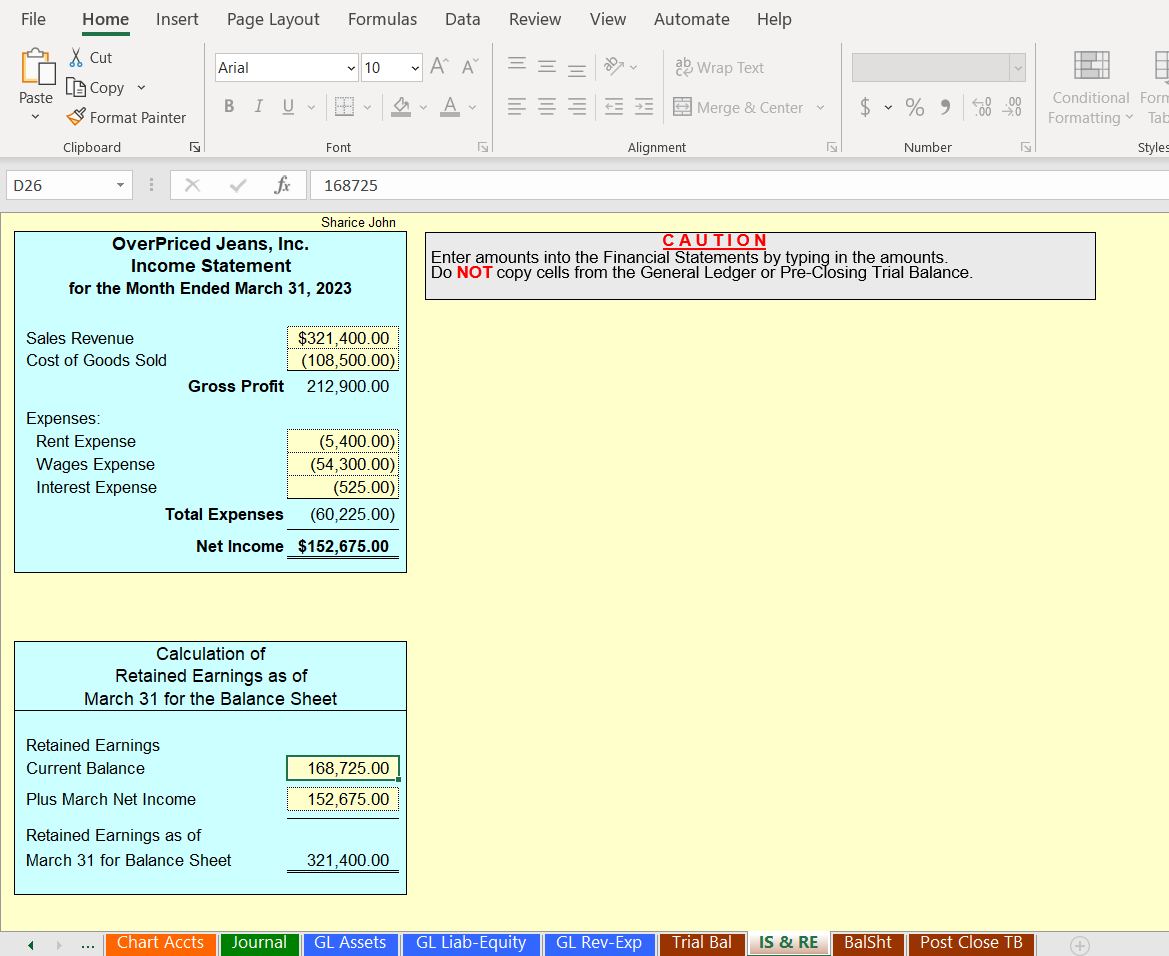Switch to the BalSht sheet tab
The width and height of the screenshot is (1169, 956).
point(868,943)
